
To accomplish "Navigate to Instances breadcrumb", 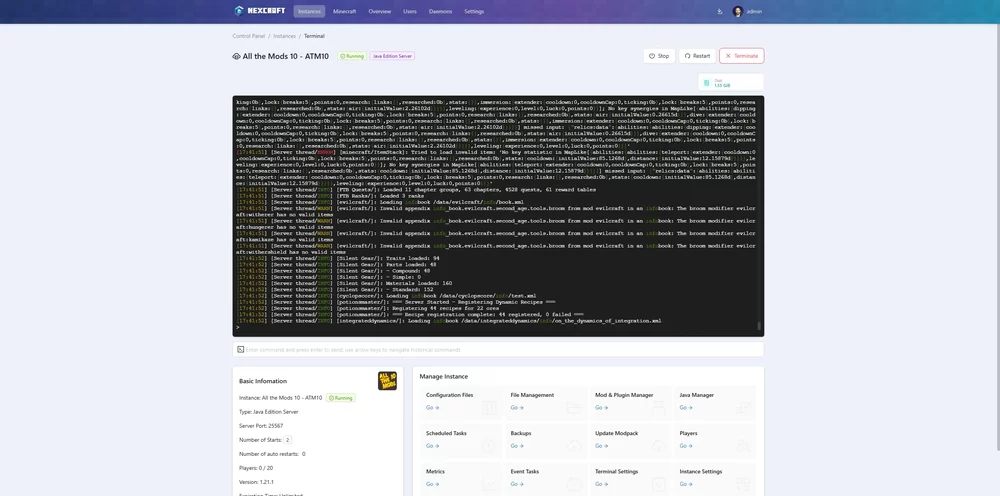I will click(x=284, y=36).
